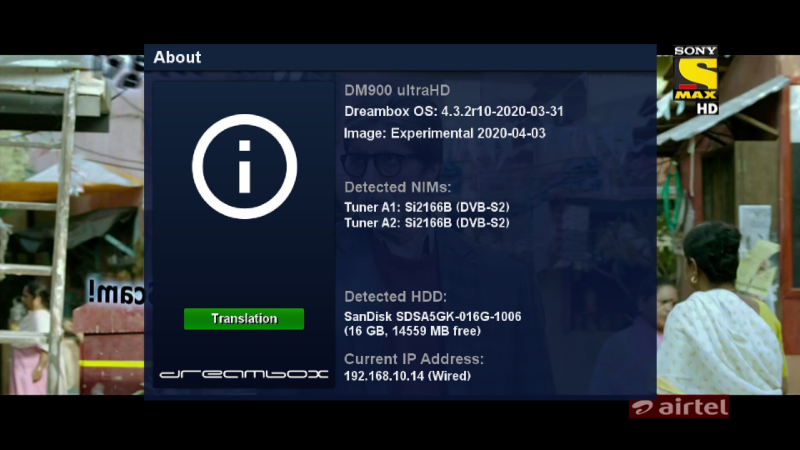Click the Detected HDD heading
The image size is (800, 450).
coord(395,297)
